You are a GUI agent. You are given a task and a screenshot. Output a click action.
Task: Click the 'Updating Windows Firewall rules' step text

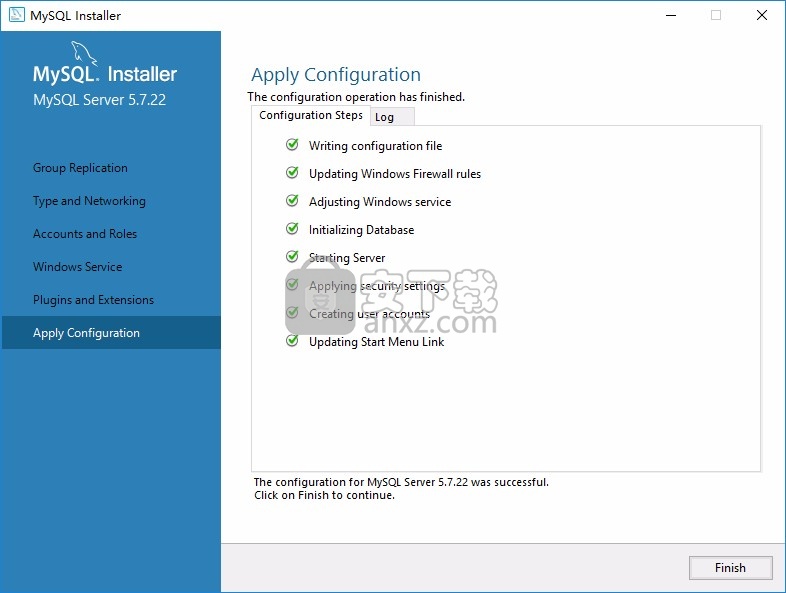395,174
